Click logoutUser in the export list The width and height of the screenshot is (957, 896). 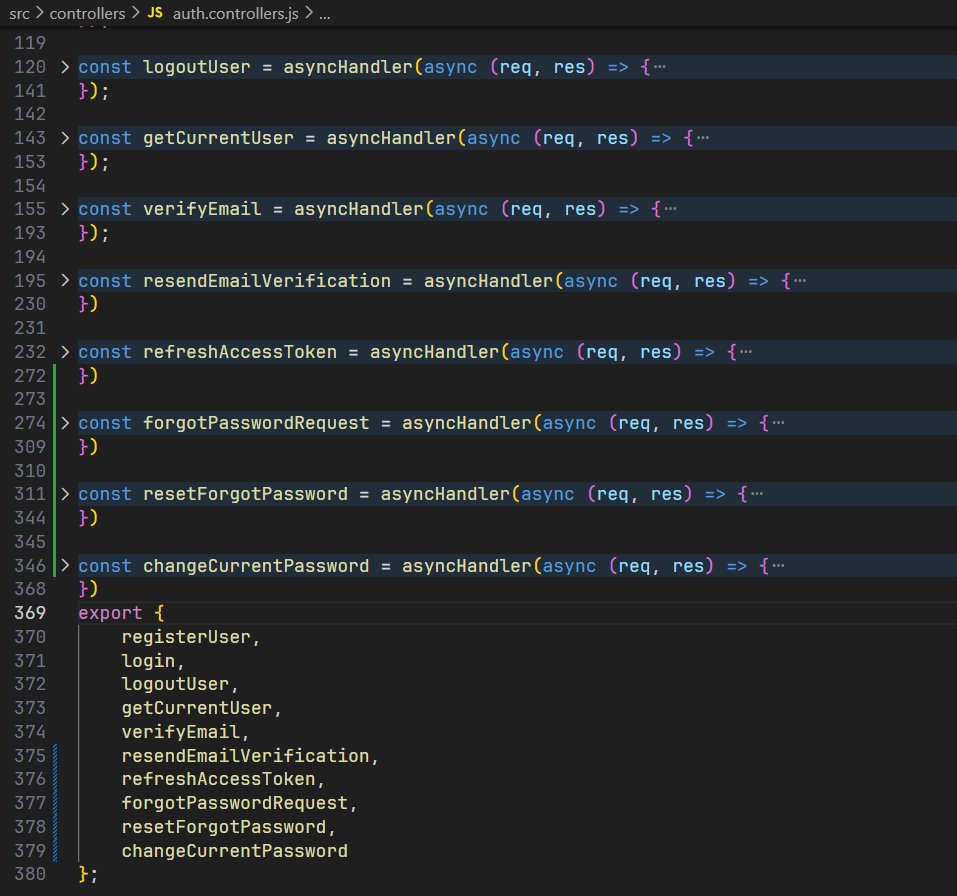pyautogui.click(x=175, y=684)
